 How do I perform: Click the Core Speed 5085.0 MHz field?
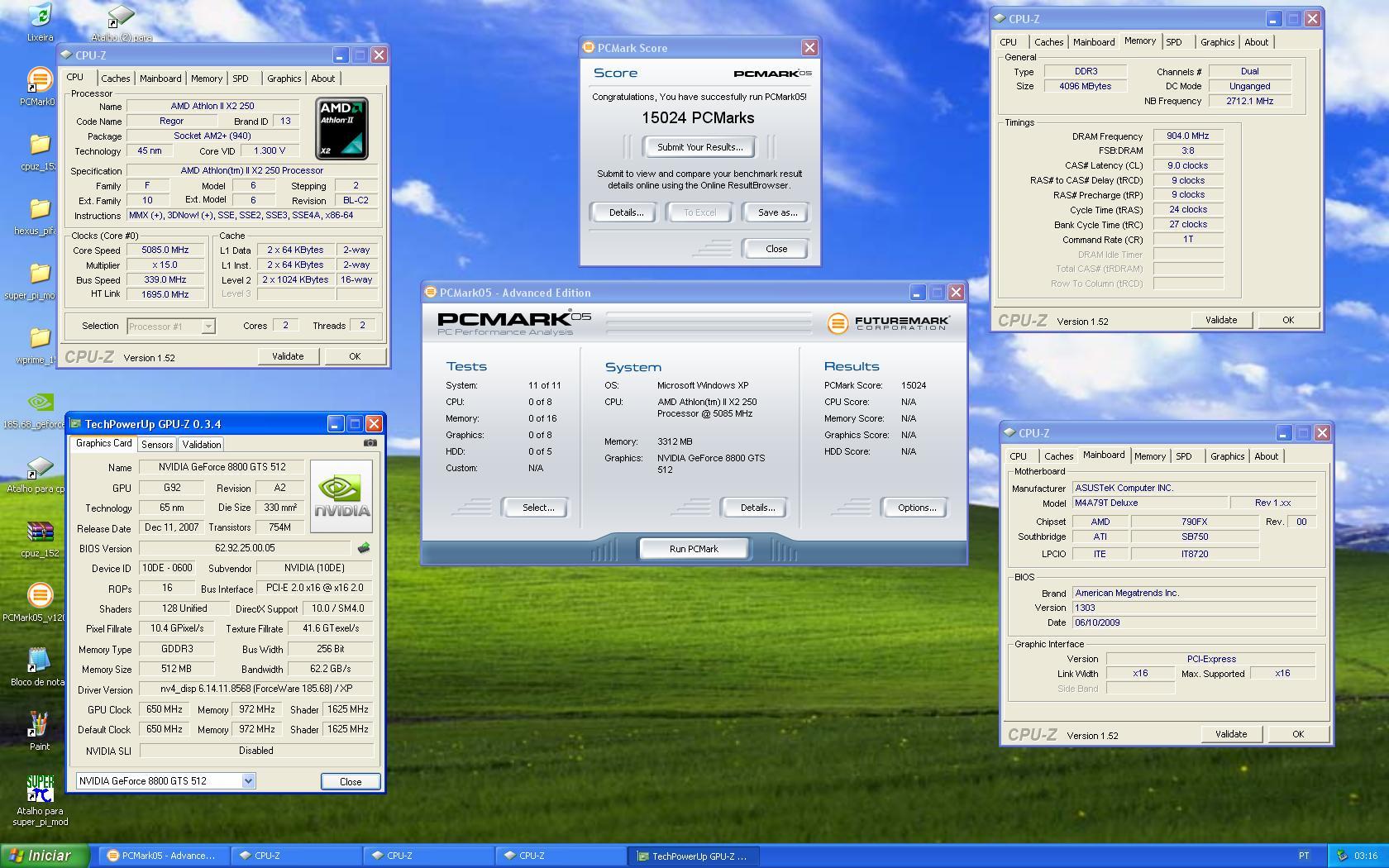coord(165,250)
